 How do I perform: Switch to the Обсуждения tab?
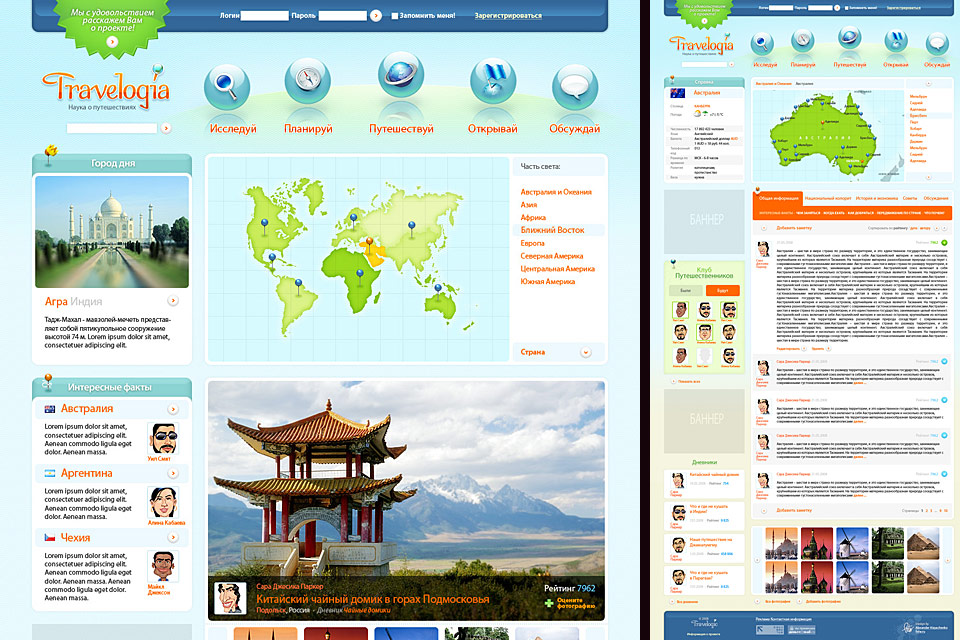(936, 198)
